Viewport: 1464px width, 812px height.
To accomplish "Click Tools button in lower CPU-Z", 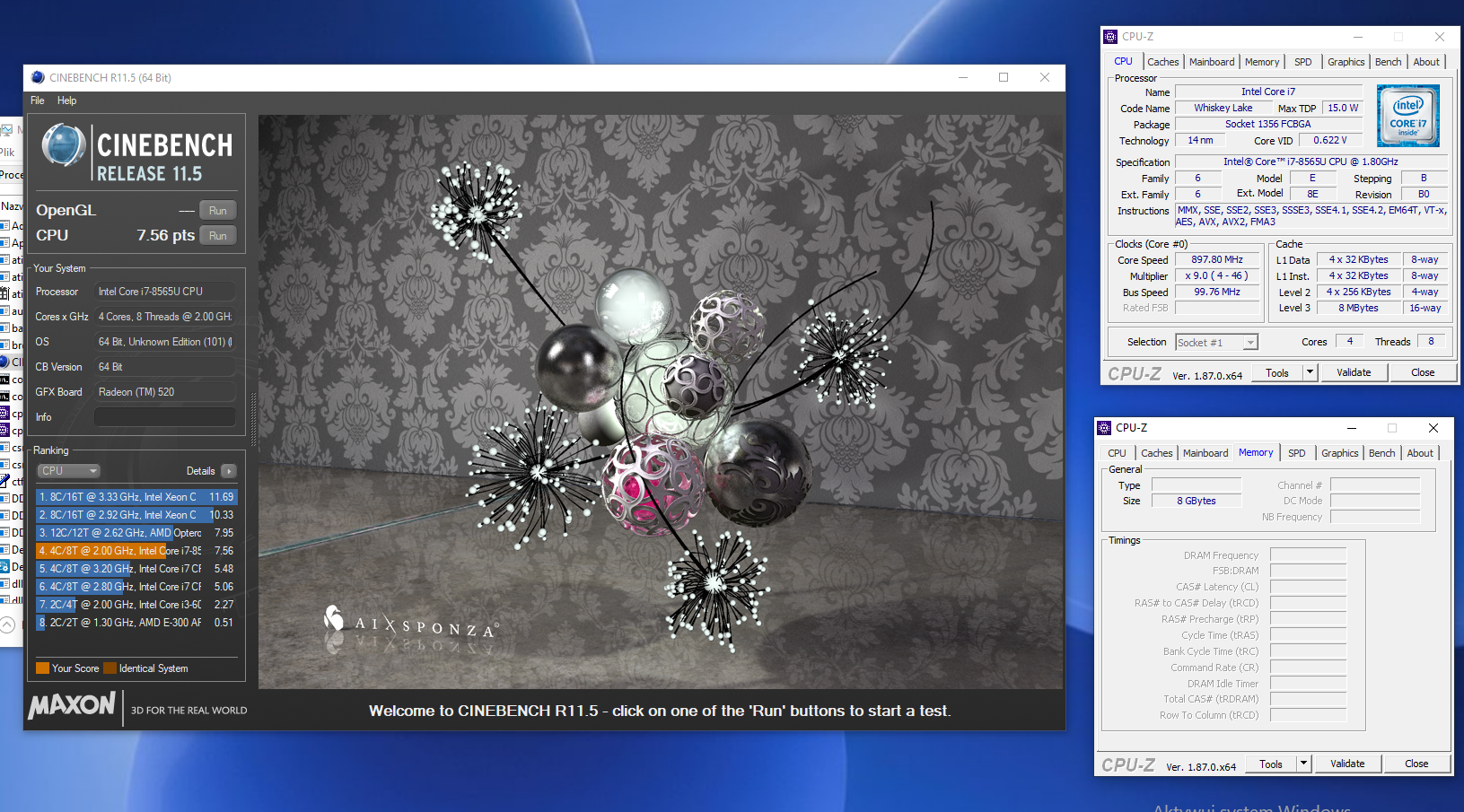I will 1270,764.
